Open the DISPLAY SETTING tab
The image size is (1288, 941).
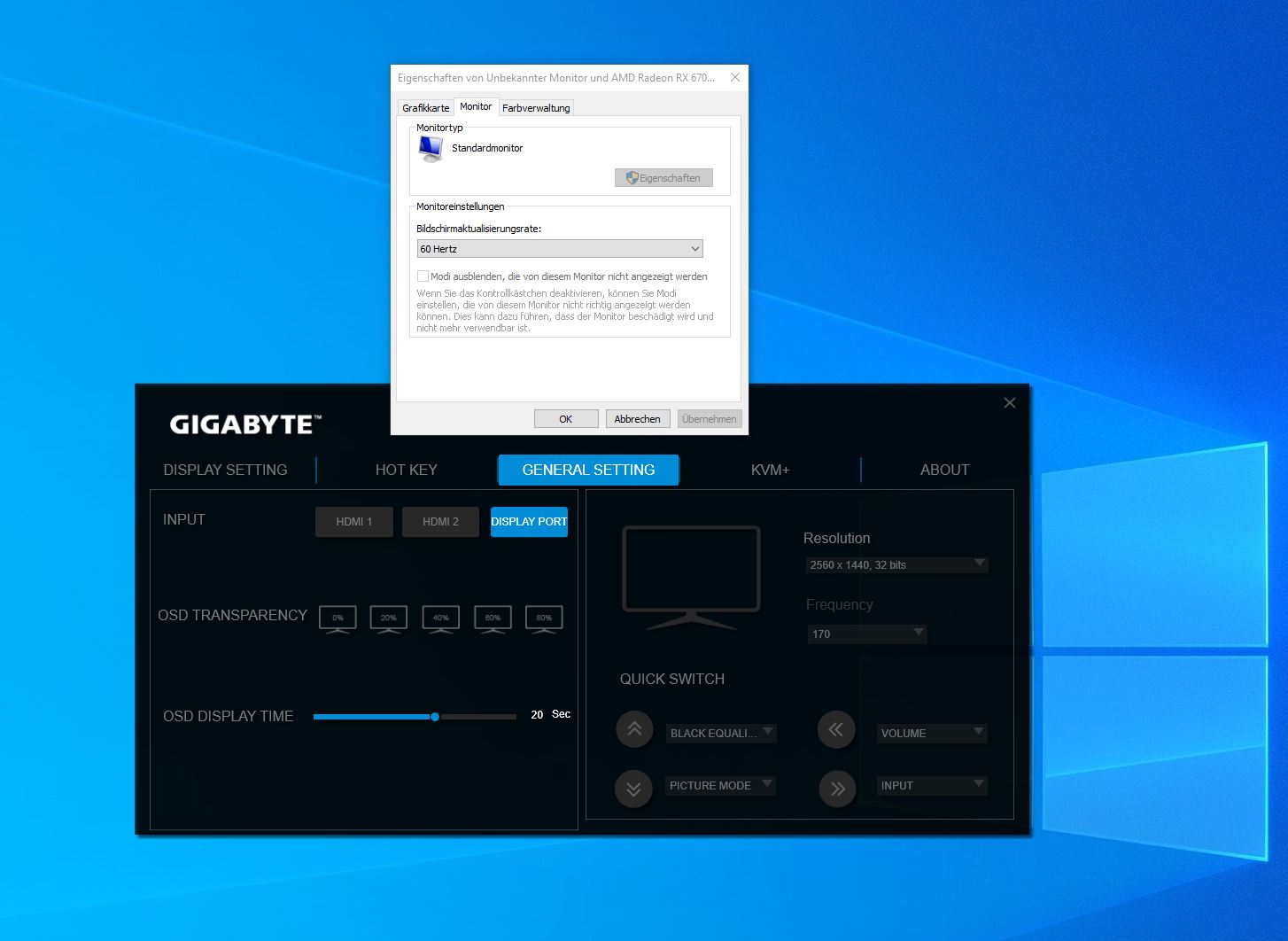(225, 470)
